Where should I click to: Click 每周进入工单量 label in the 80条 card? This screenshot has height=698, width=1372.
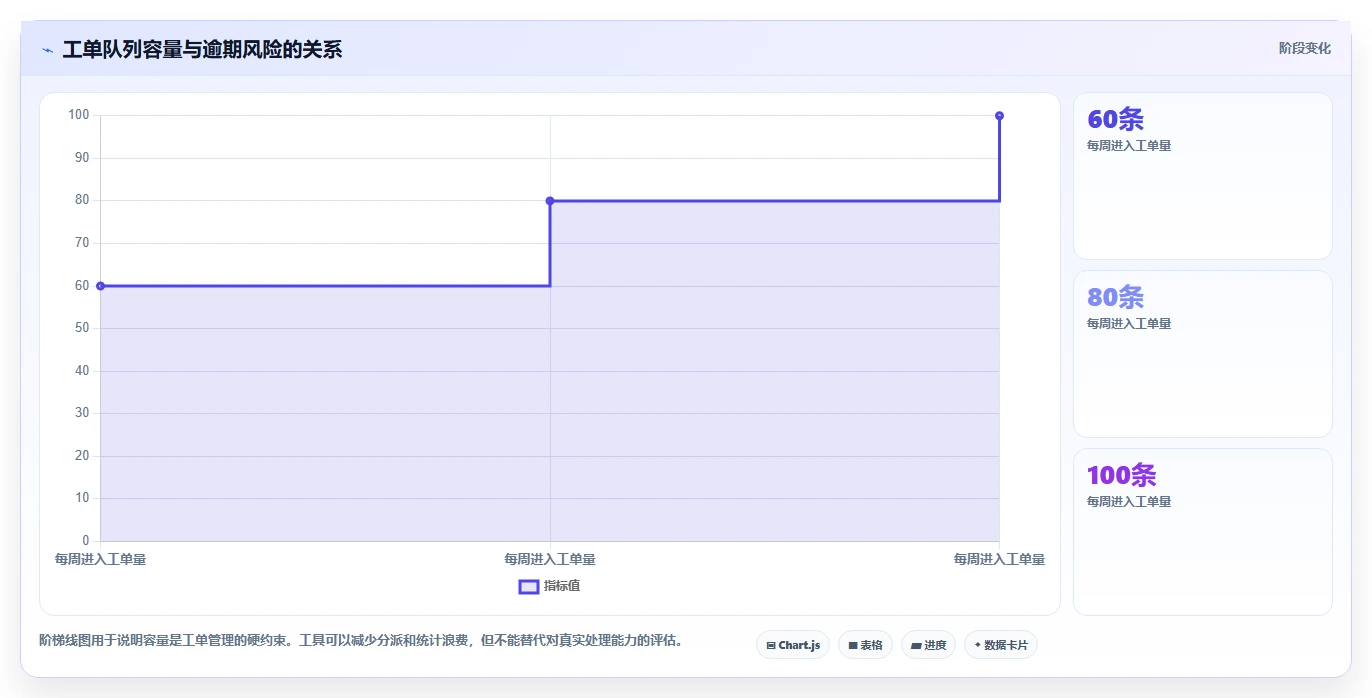1129,324
